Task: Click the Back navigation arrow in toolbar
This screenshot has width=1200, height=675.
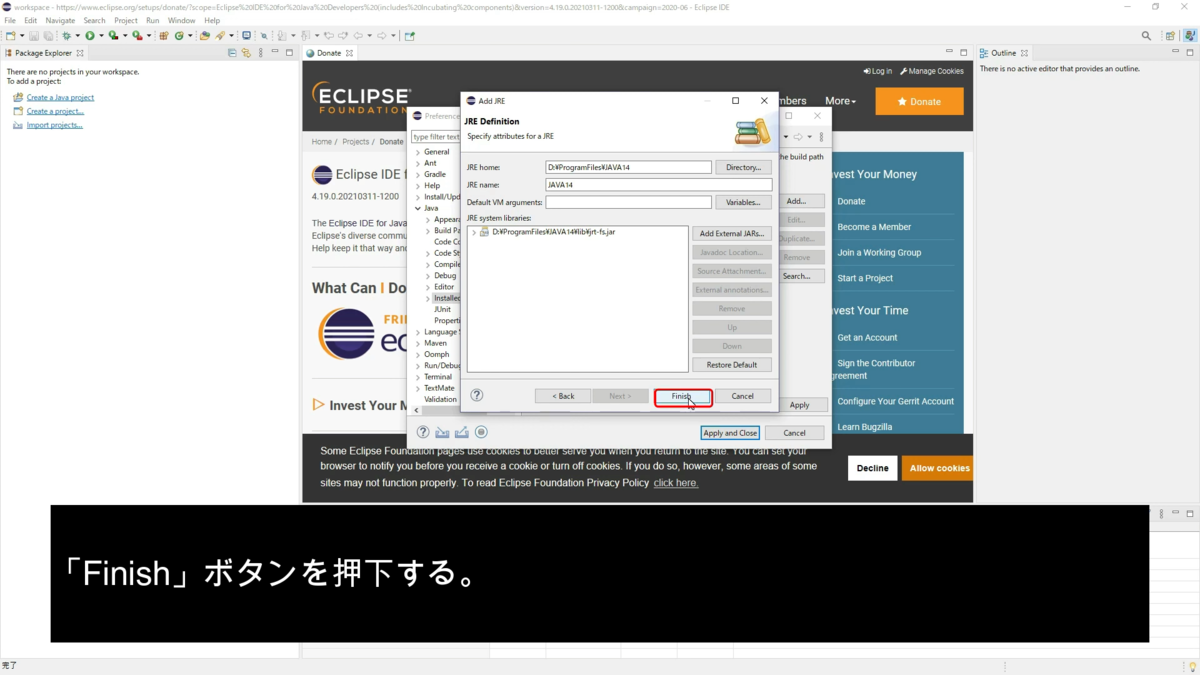Action: 358,36
